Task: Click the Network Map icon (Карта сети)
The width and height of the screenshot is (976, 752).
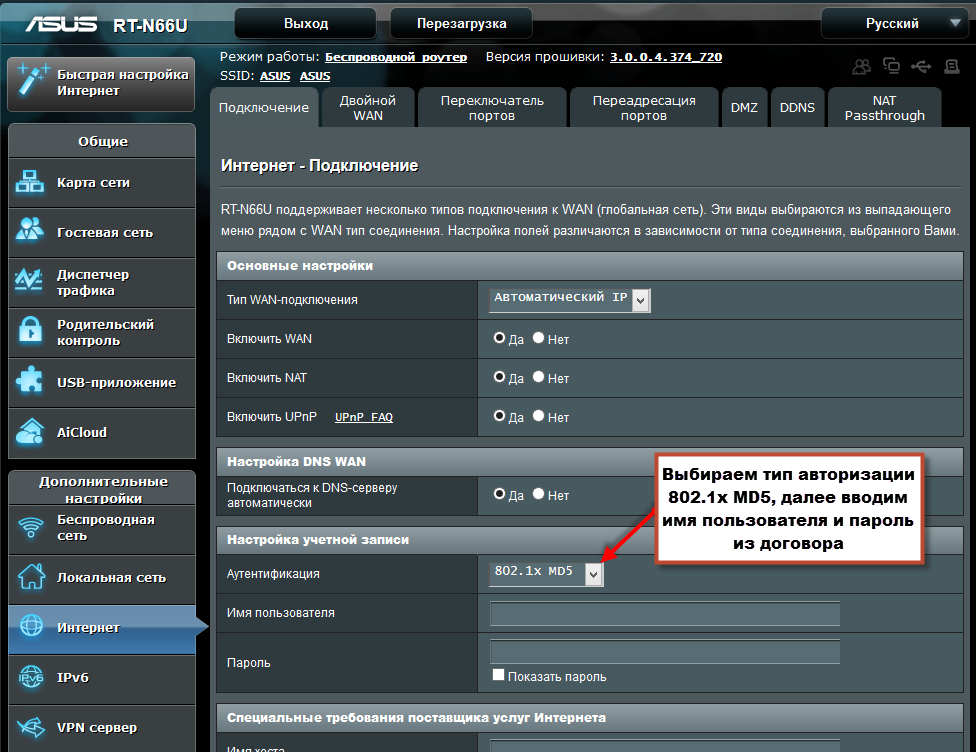Action: coord(30,182)
